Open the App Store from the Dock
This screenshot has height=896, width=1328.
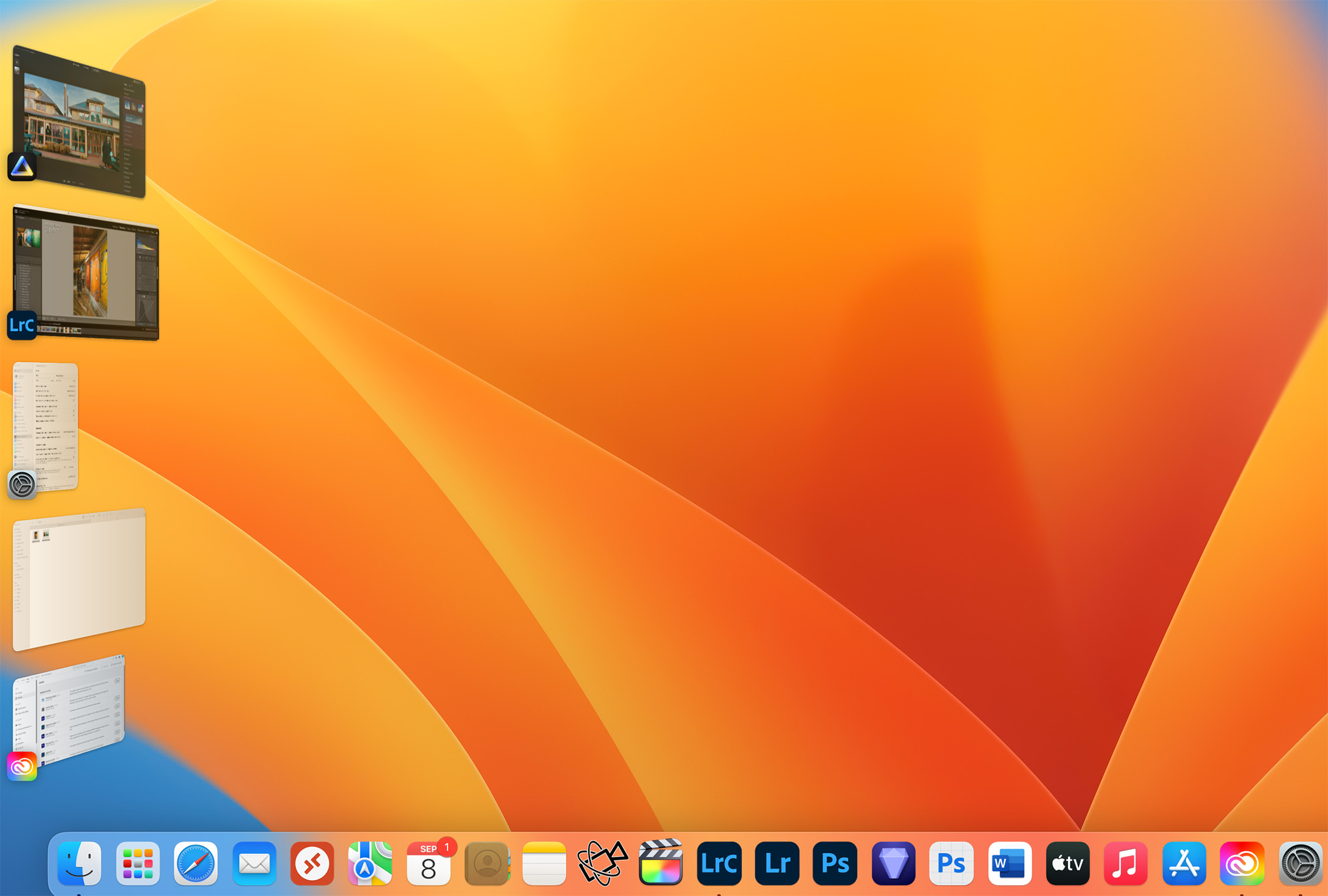point(1184,863)
